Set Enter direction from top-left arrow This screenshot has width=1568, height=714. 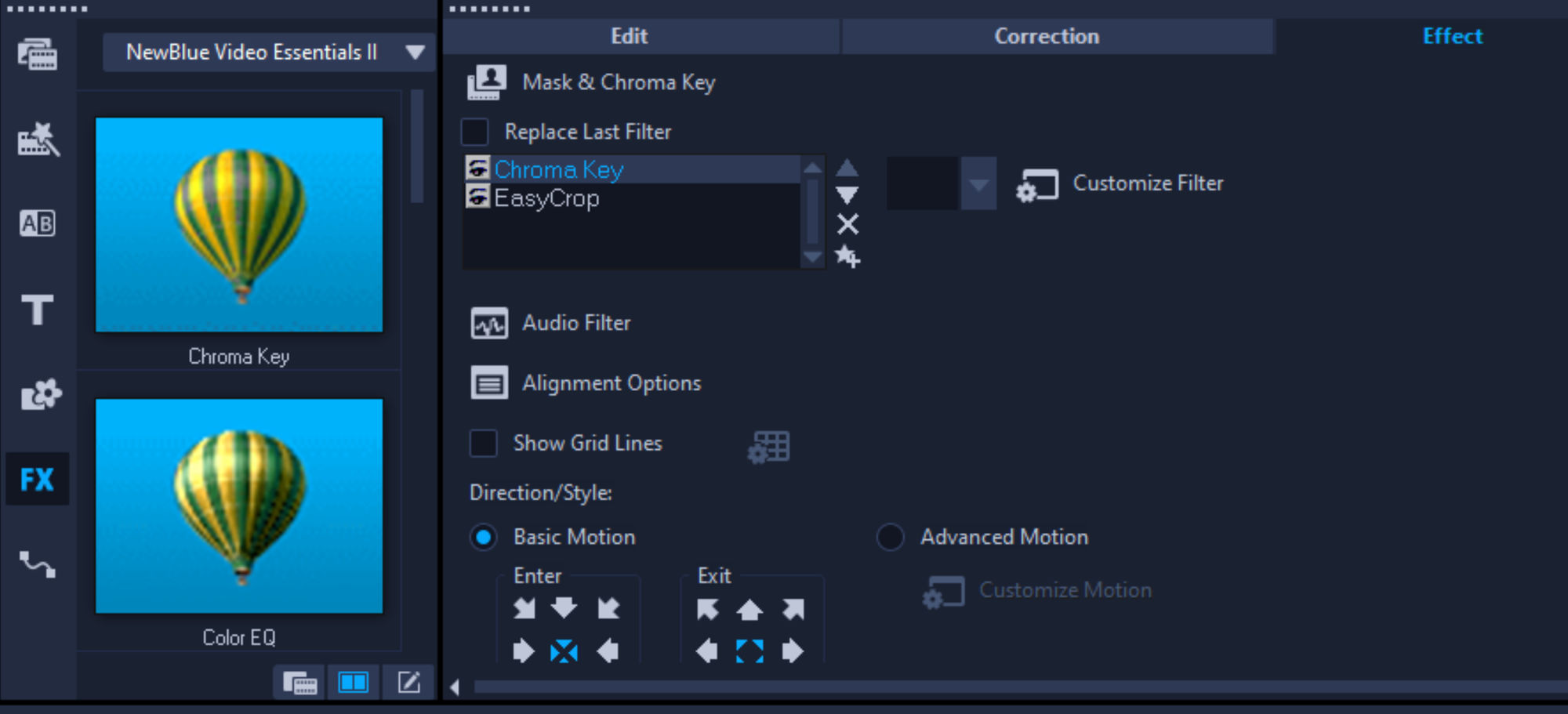pyautogui.click(x=524, y=608)
